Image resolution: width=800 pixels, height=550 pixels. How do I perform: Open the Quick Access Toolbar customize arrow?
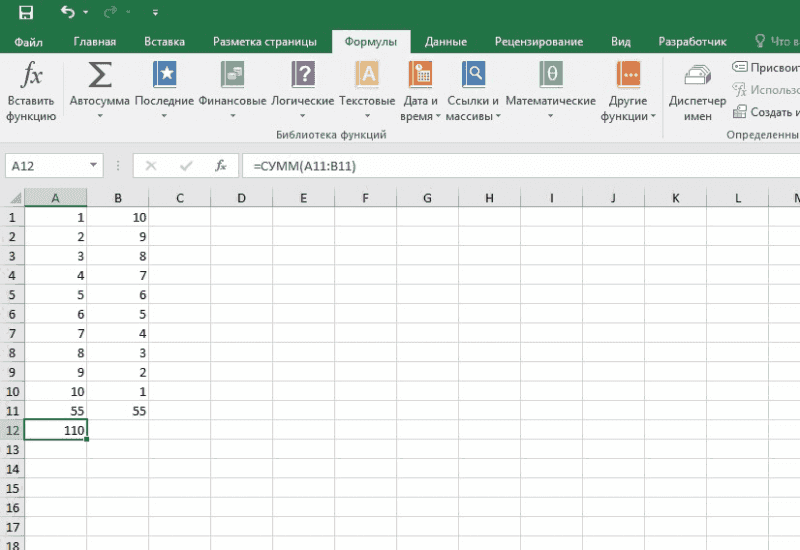[x=155, y=14]
